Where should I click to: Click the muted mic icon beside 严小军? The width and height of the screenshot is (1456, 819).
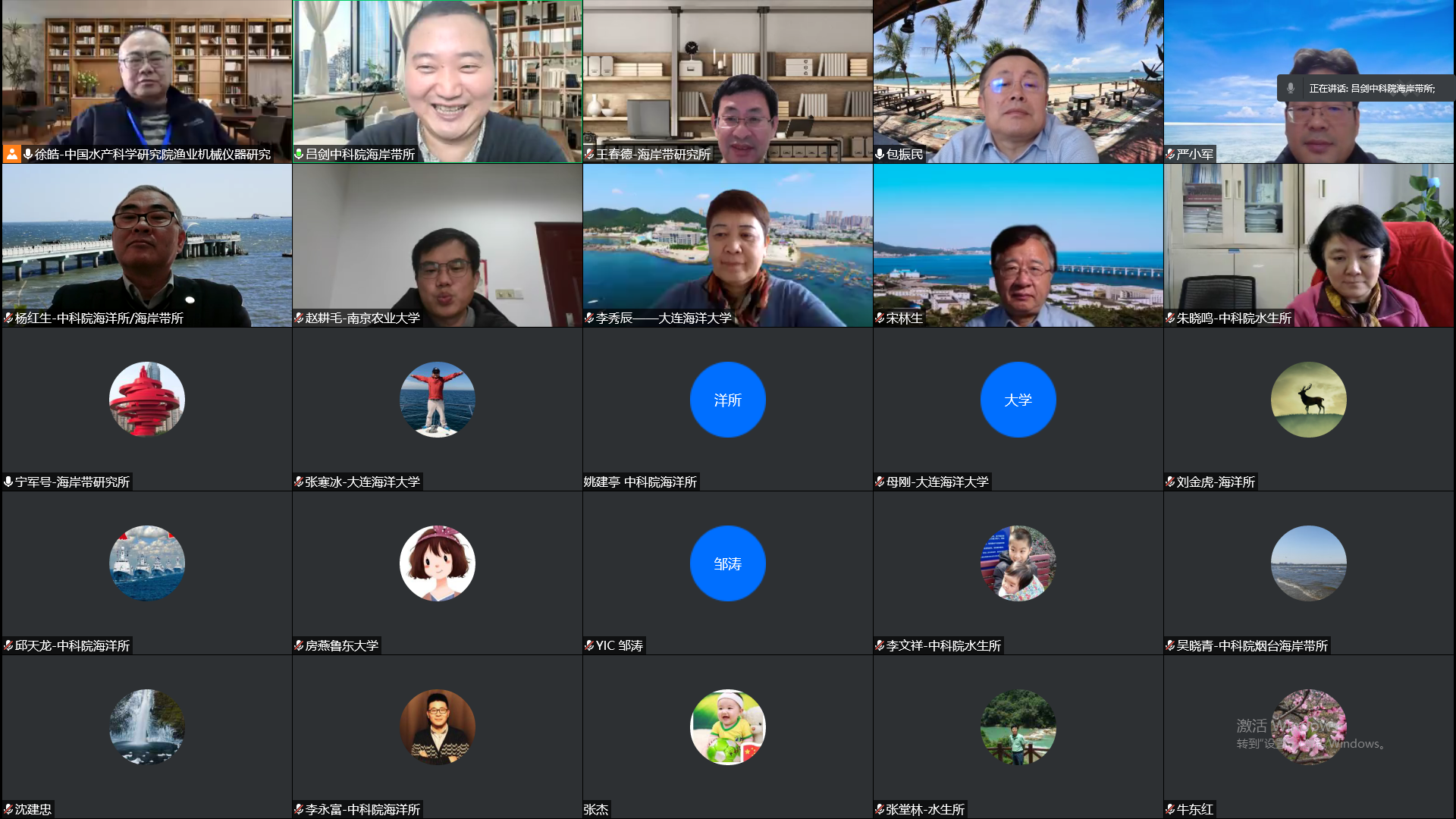(x=1170, y=154)
